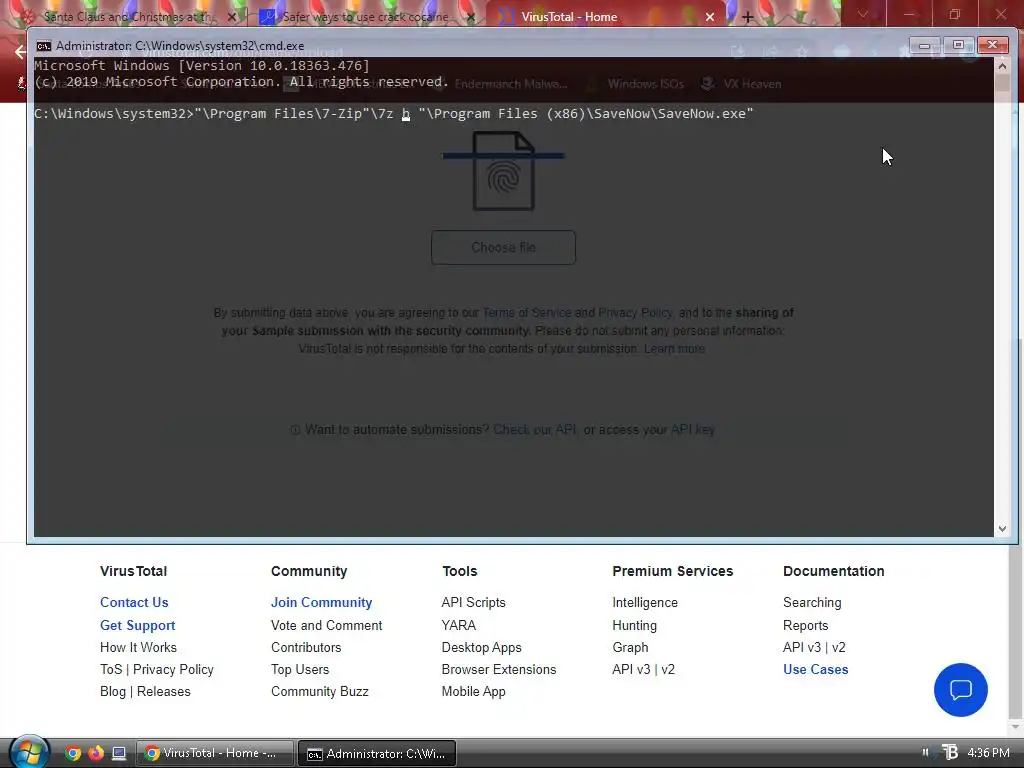Switch to VirusTotal - Home taskbar button
The image size is (1024, 768).
tap(215, 753)
